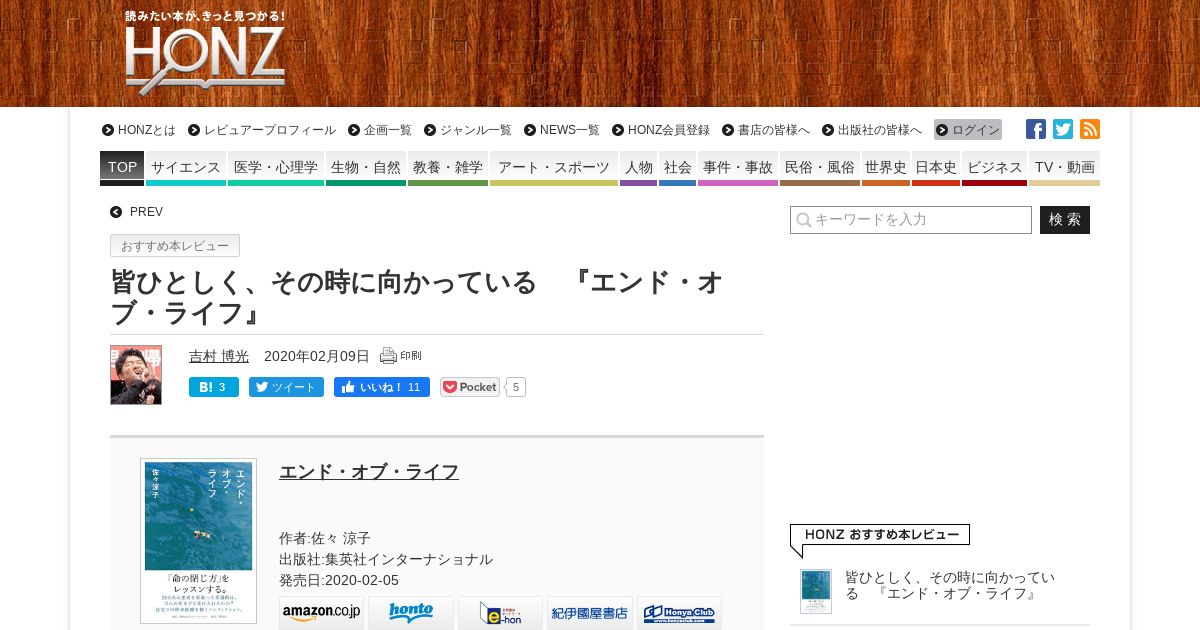Screen dimensions: 1200x630
Task: Click the main article headline
Action: click(417, 298)
